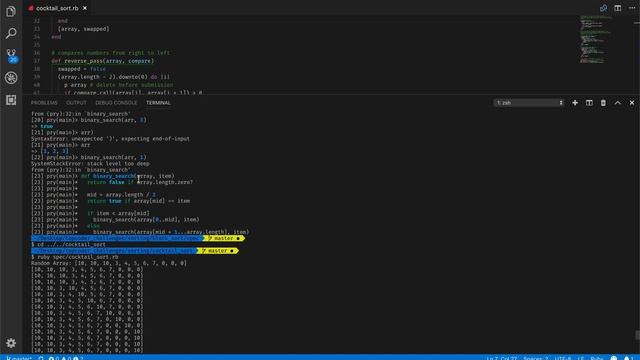Split the terminal pane
The height and width of the screenshot is (360, 640).
589,103
